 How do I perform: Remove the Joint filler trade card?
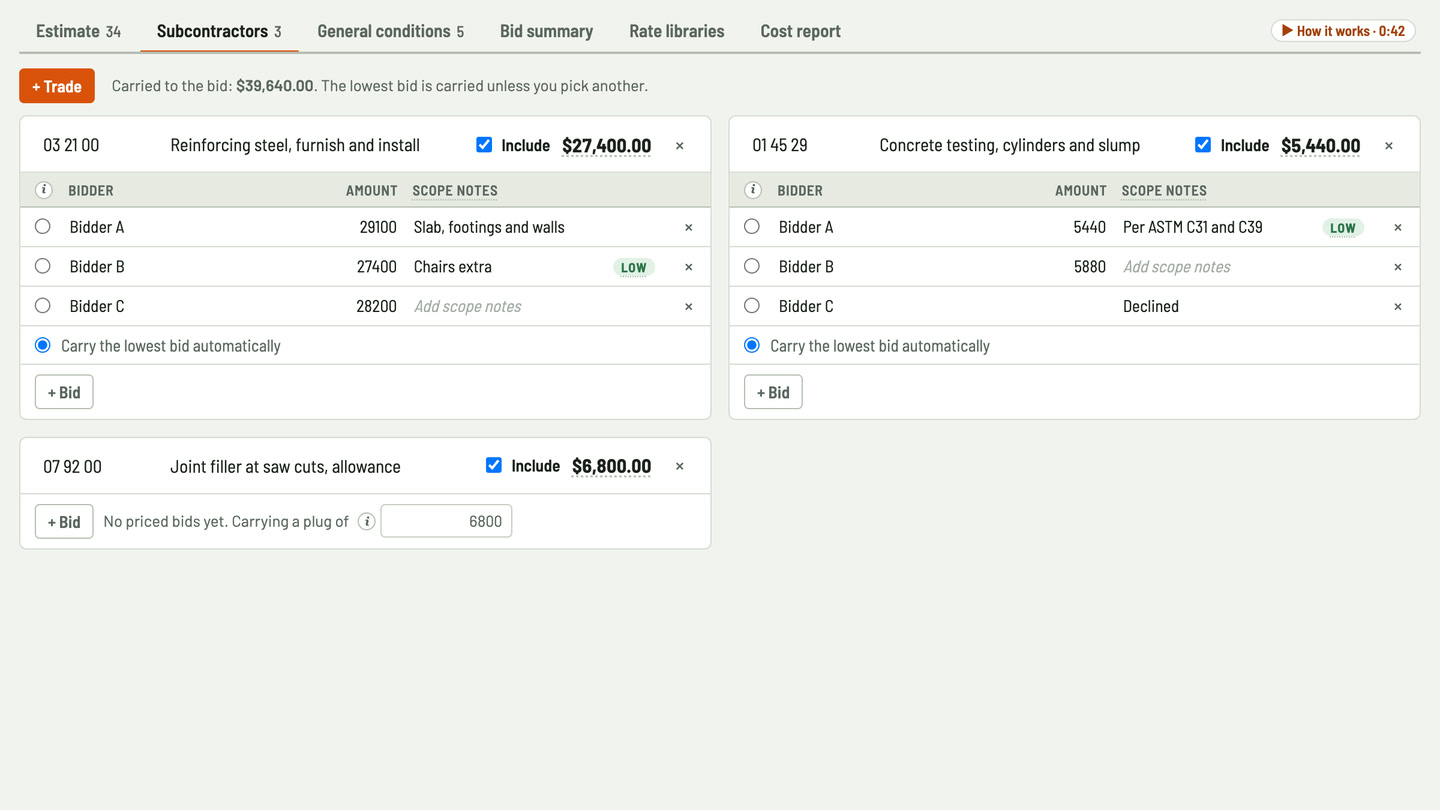pyautogui.click(x=680, y=466)
